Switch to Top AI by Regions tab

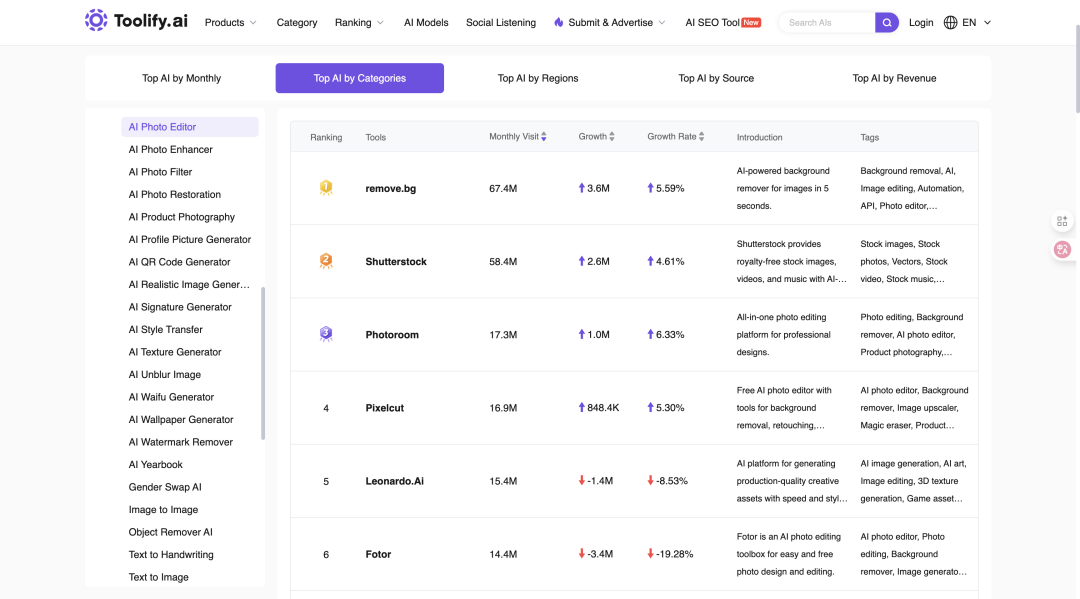click(538, 78)
